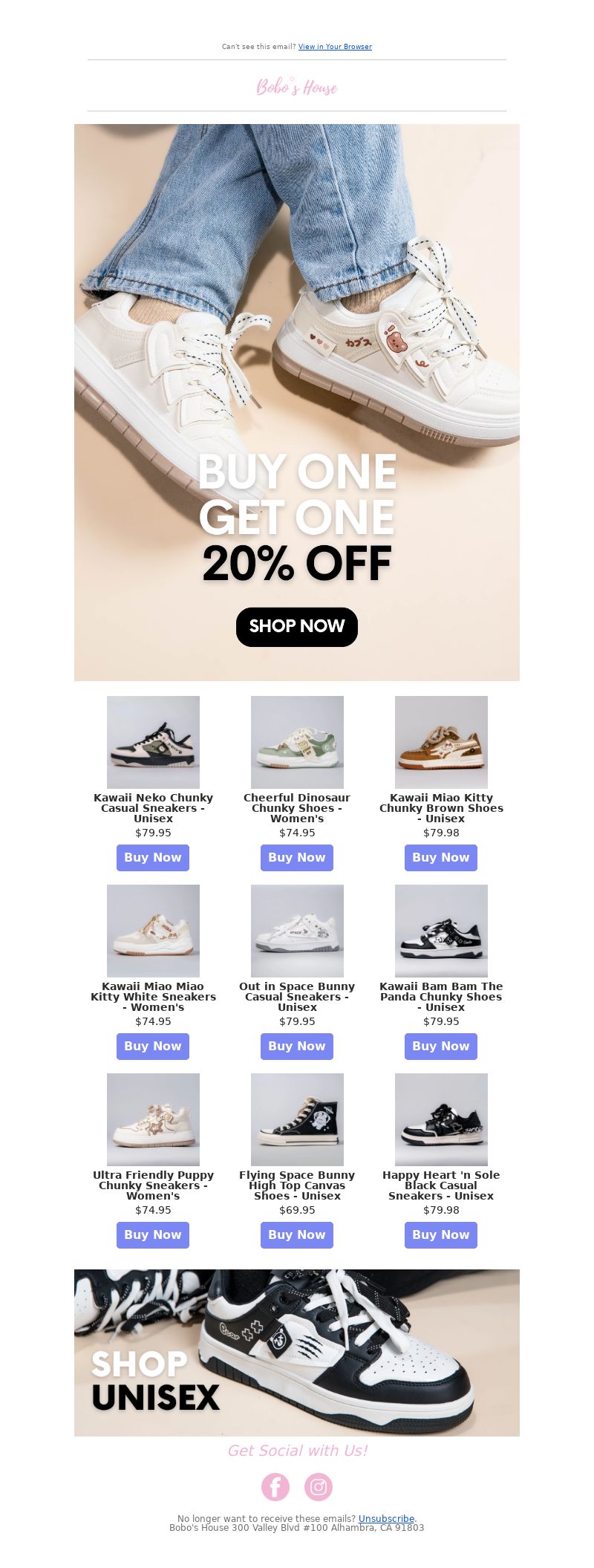Click the Bobo's House logo
Screen dimensions: 594x1568
click(297, 86)
